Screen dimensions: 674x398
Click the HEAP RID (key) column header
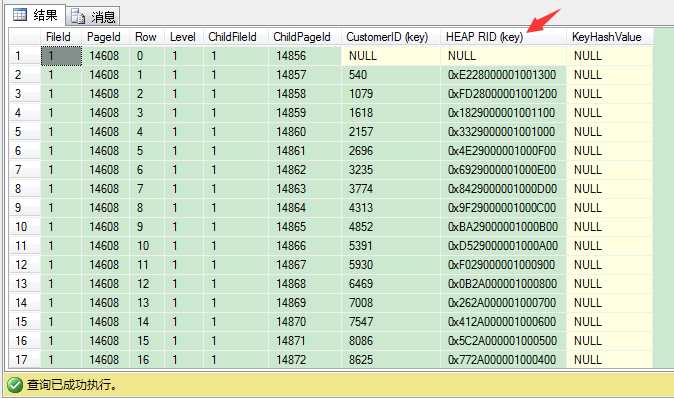503,37
